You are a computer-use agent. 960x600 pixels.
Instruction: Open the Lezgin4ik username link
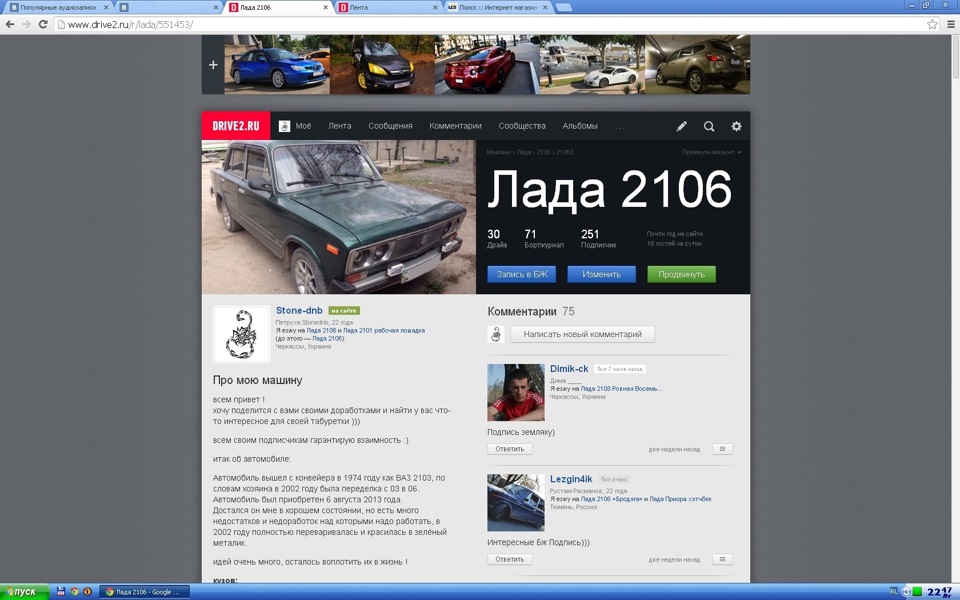click(x=571, y=479)
